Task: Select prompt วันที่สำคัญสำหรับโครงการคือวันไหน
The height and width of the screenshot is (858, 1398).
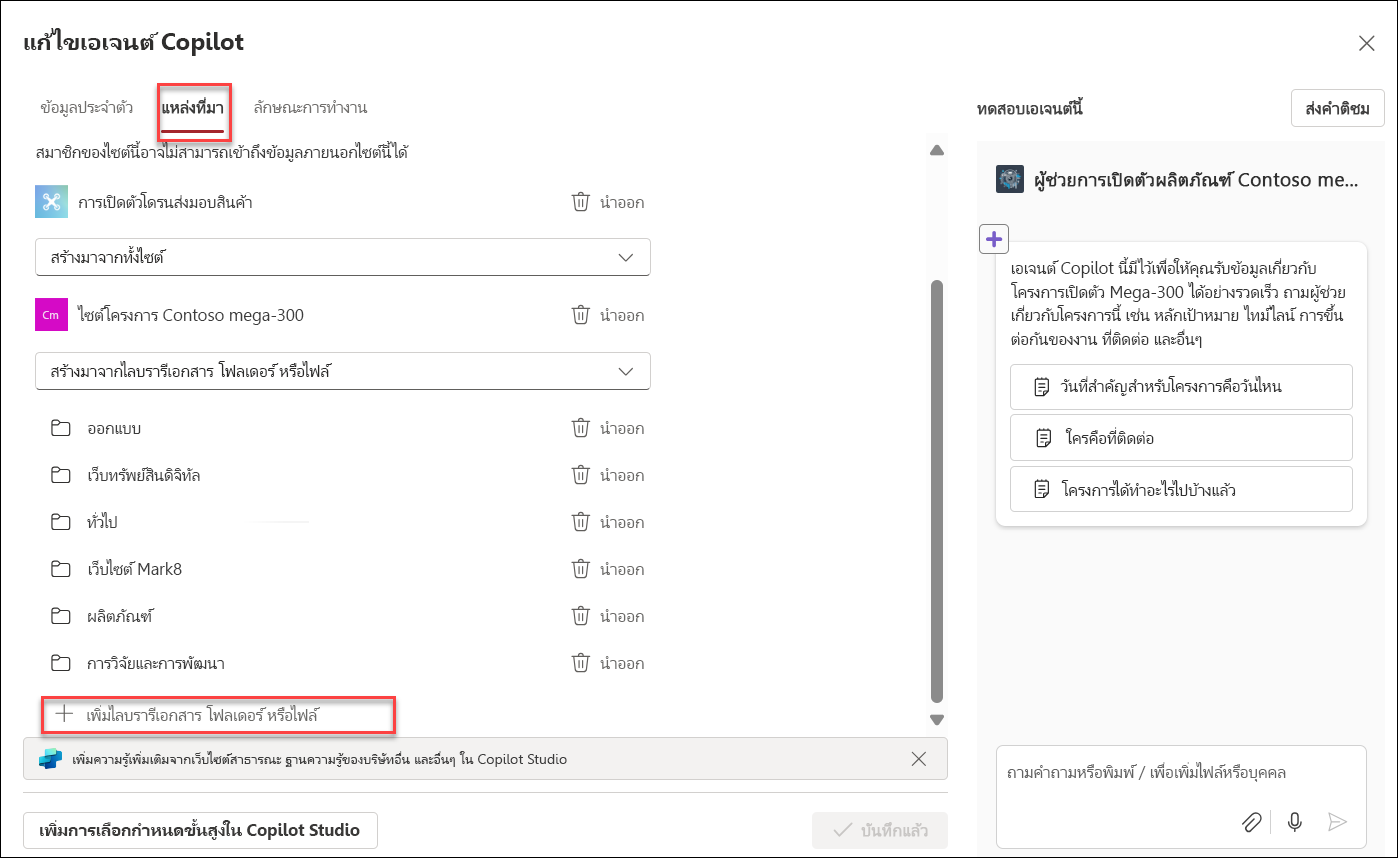Action: pyautogui.click(x=1181, y=386)
